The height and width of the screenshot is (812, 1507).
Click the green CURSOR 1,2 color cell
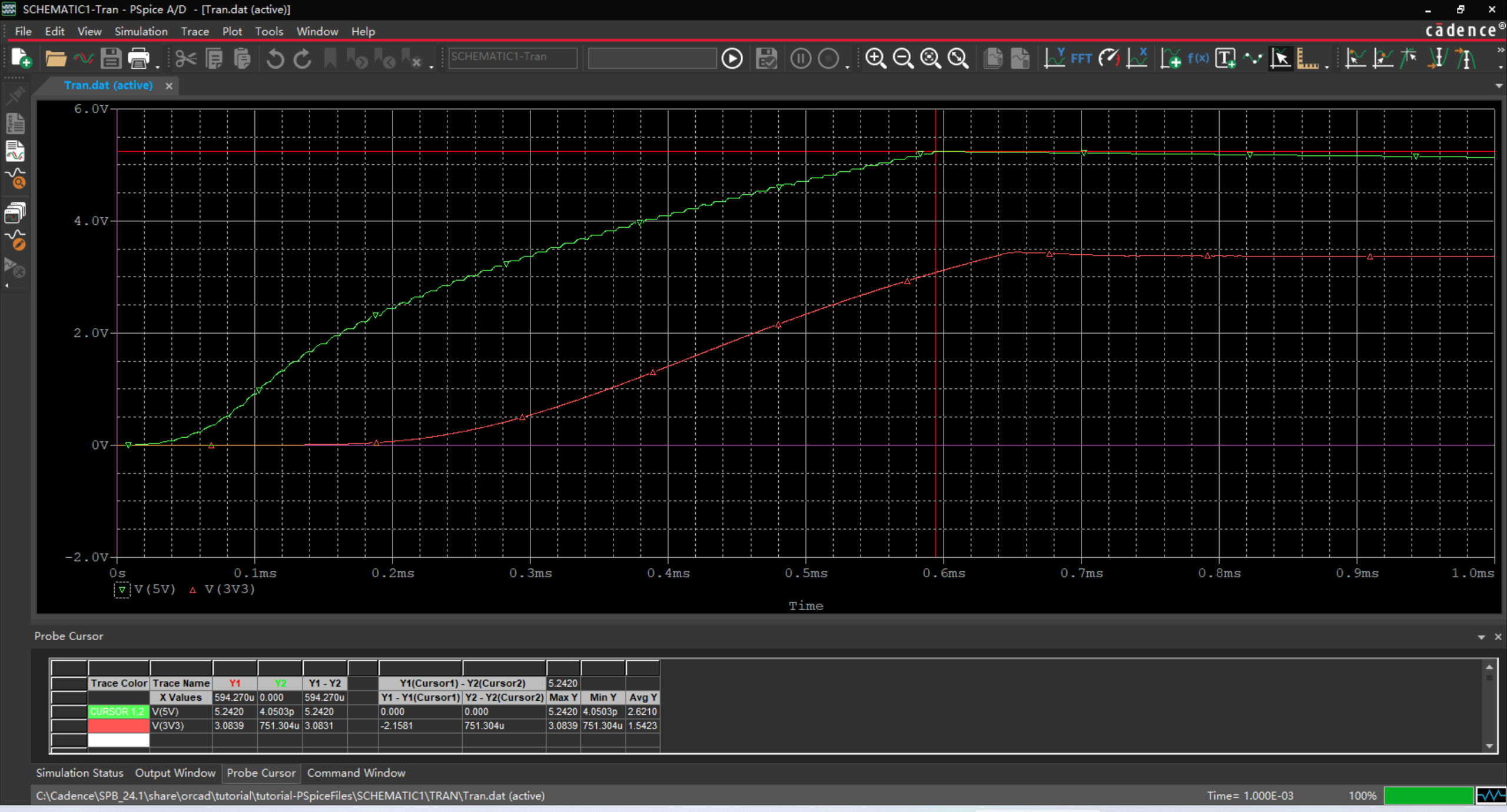click(118, 711)
